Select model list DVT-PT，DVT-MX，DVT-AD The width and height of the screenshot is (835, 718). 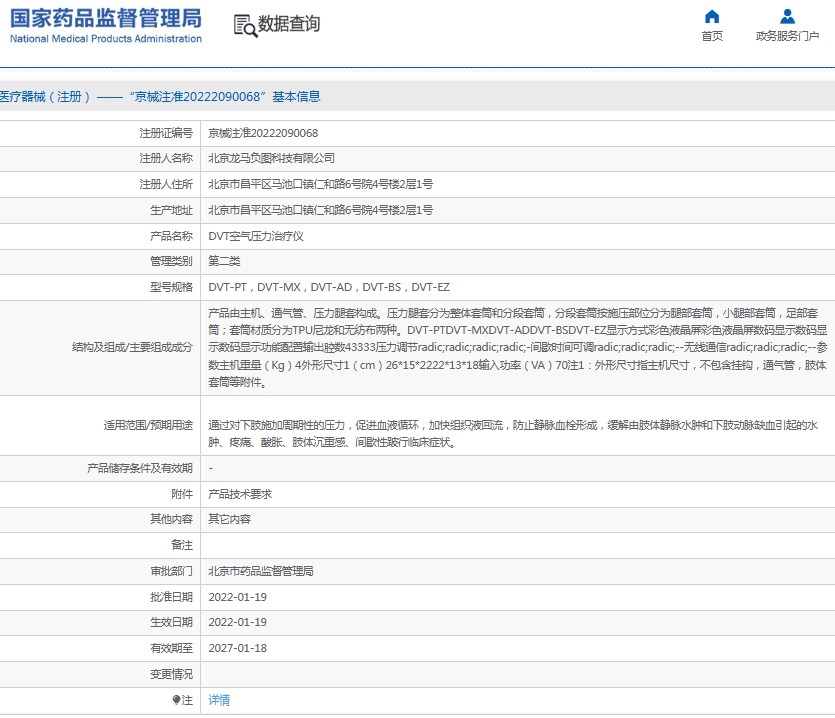click(x=280, y=287)
